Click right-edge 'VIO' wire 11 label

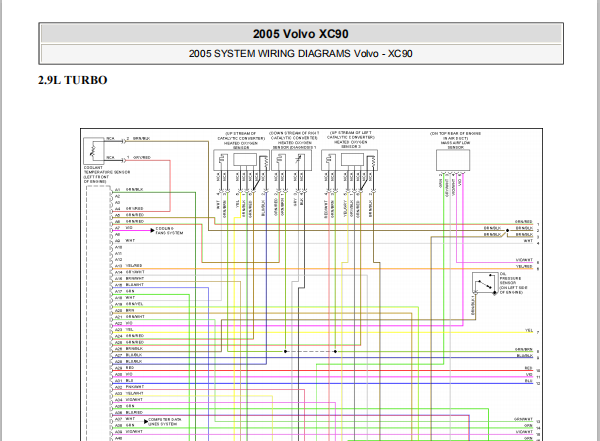point(529,375)
